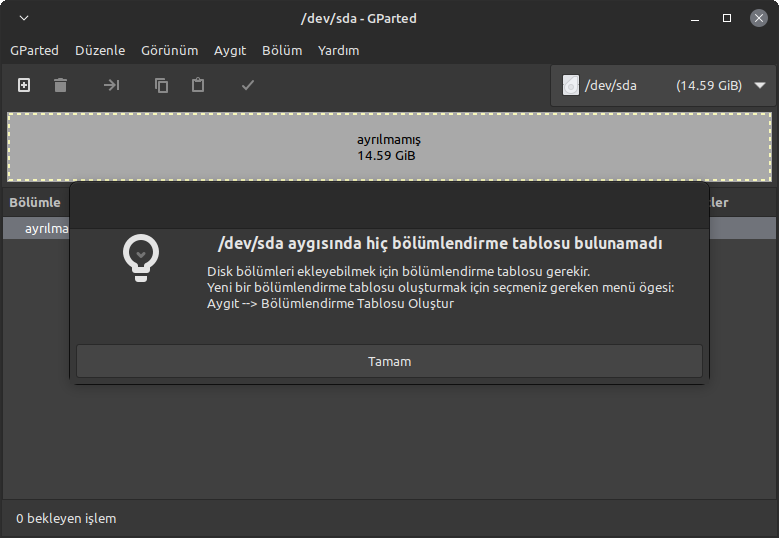Click the 0 bekleyen işlem status text

click(66, 519)
